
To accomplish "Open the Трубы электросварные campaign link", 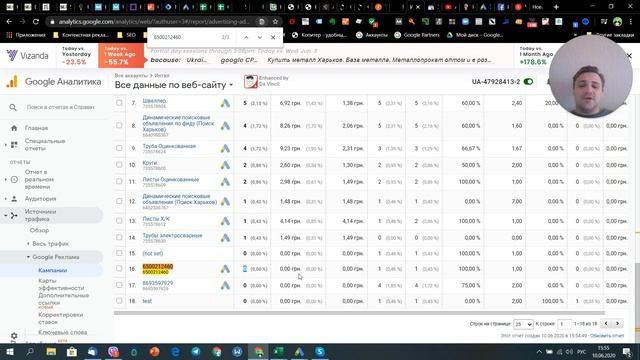I will pos(172,236).
